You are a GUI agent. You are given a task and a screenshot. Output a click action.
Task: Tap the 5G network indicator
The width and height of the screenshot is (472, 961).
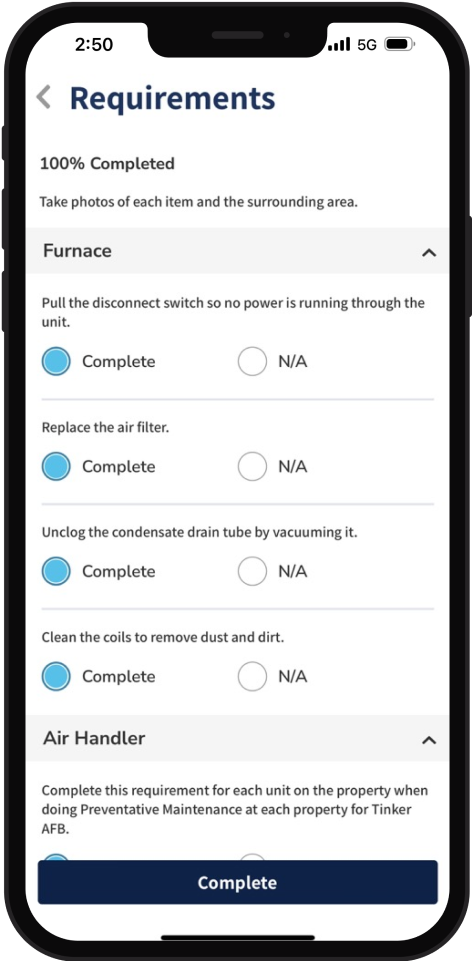367,45
